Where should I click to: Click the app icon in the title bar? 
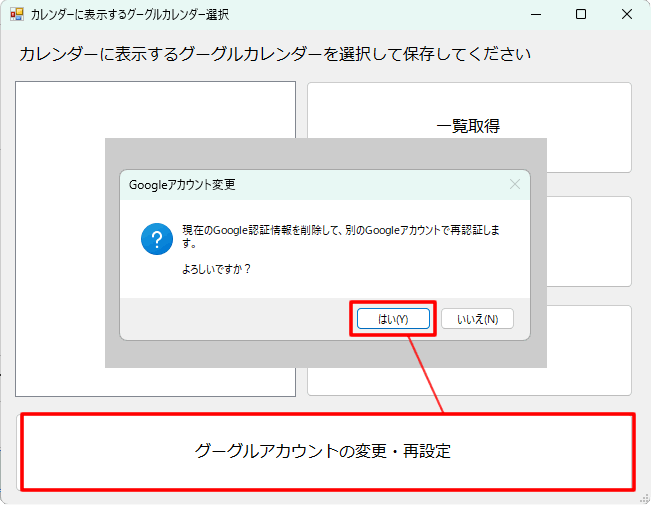pos(16,15)
